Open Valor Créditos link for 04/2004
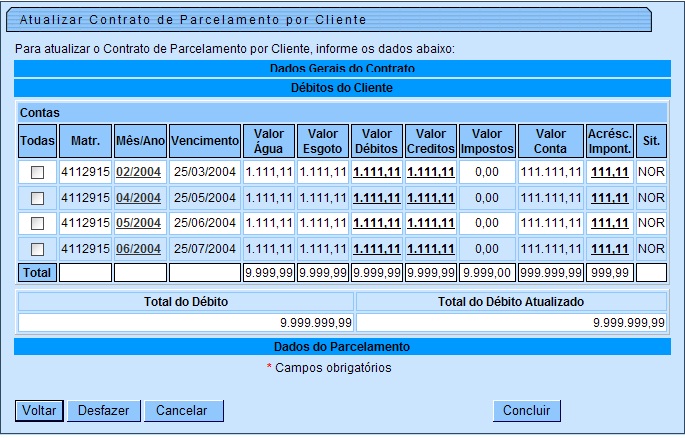 coord(431,198)
